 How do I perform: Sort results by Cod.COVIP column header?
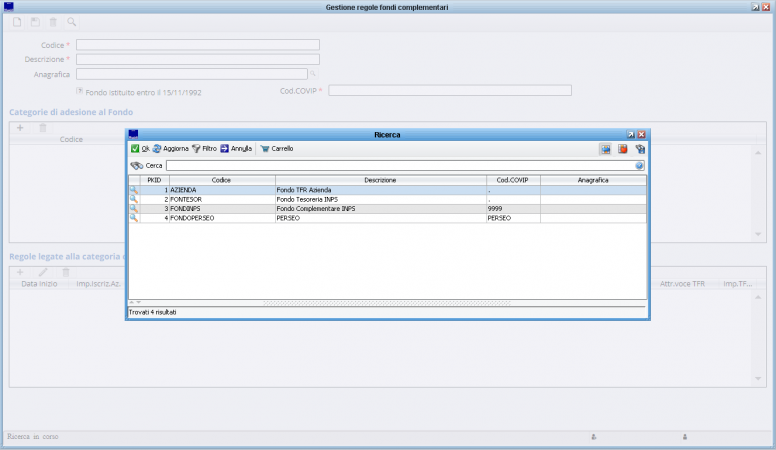tap(512, 180)
